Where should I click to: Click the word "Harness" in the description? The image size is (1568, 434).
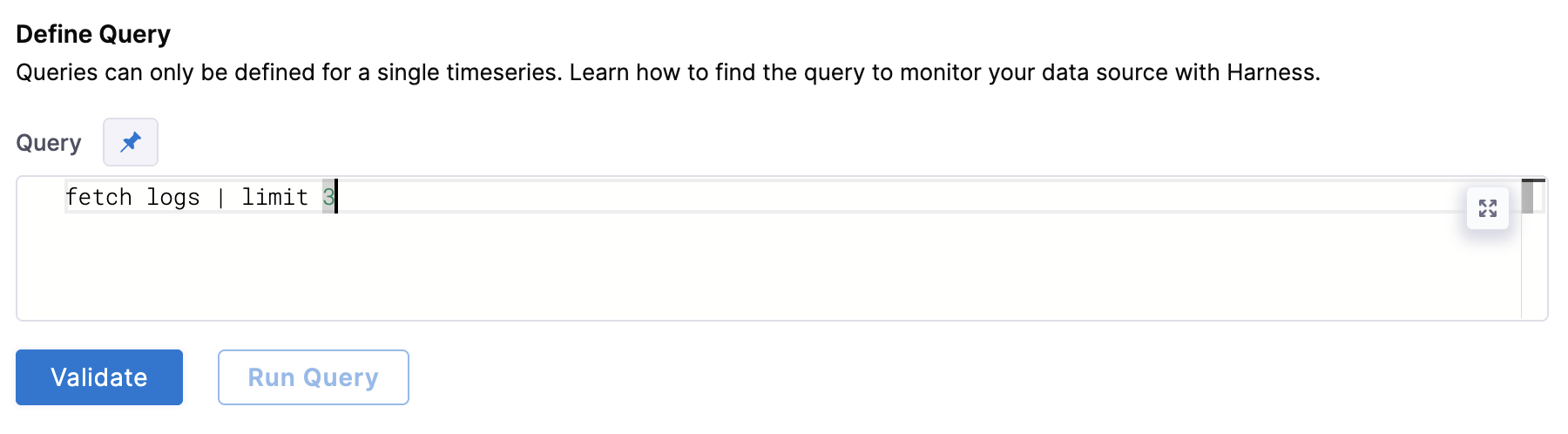click(x=1271, y=72)
